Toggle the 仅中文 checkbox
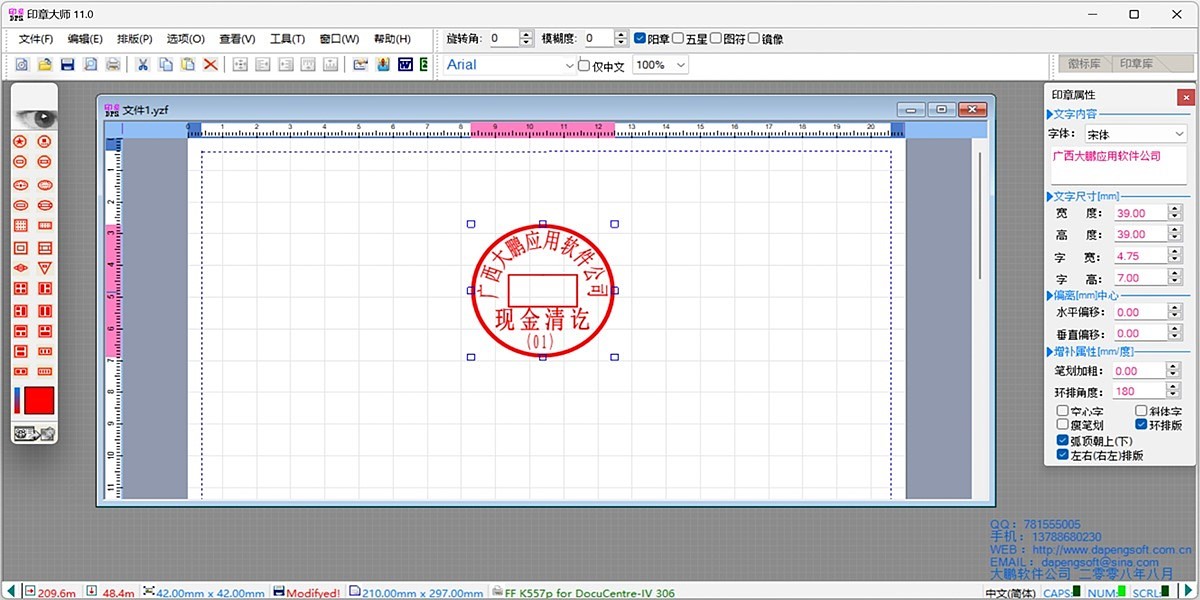Image resolution: width=1200 pixels, height=600 pixels. (585, 66)
